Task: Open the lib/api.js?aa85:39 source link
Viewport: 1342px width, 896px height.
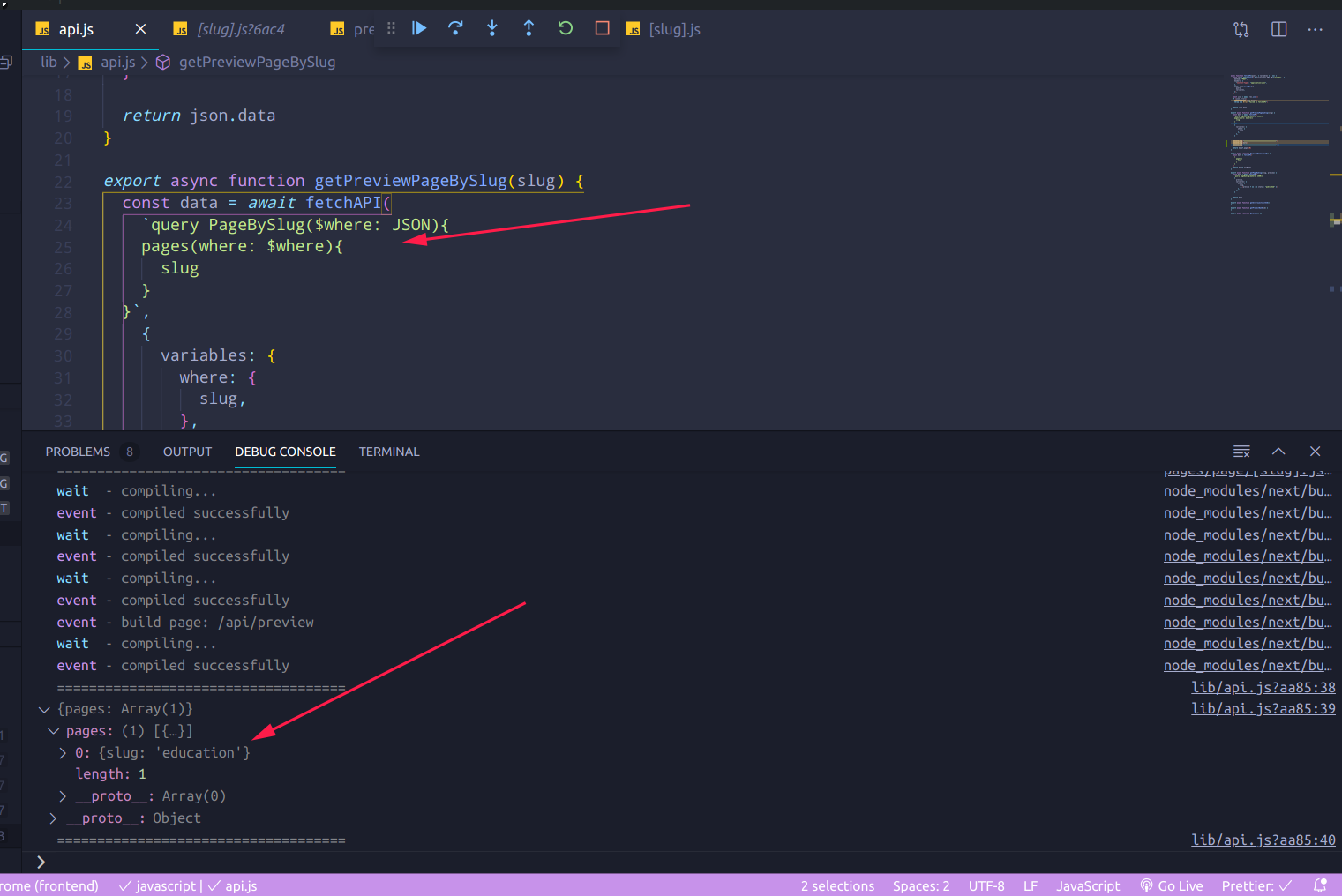Action: coord(1263,708)
